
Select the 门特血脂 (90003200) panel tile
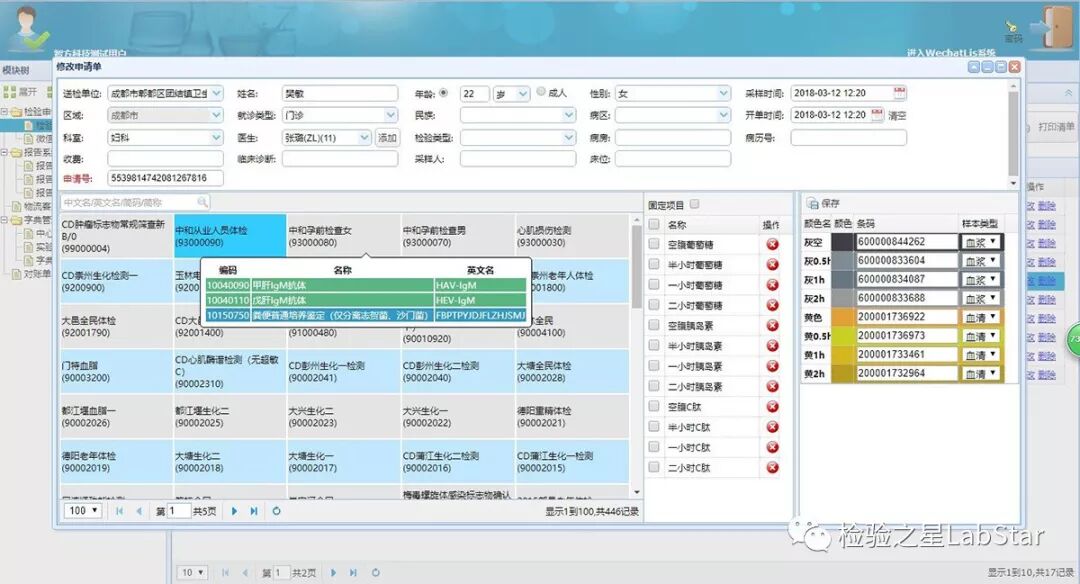[116, 372]
